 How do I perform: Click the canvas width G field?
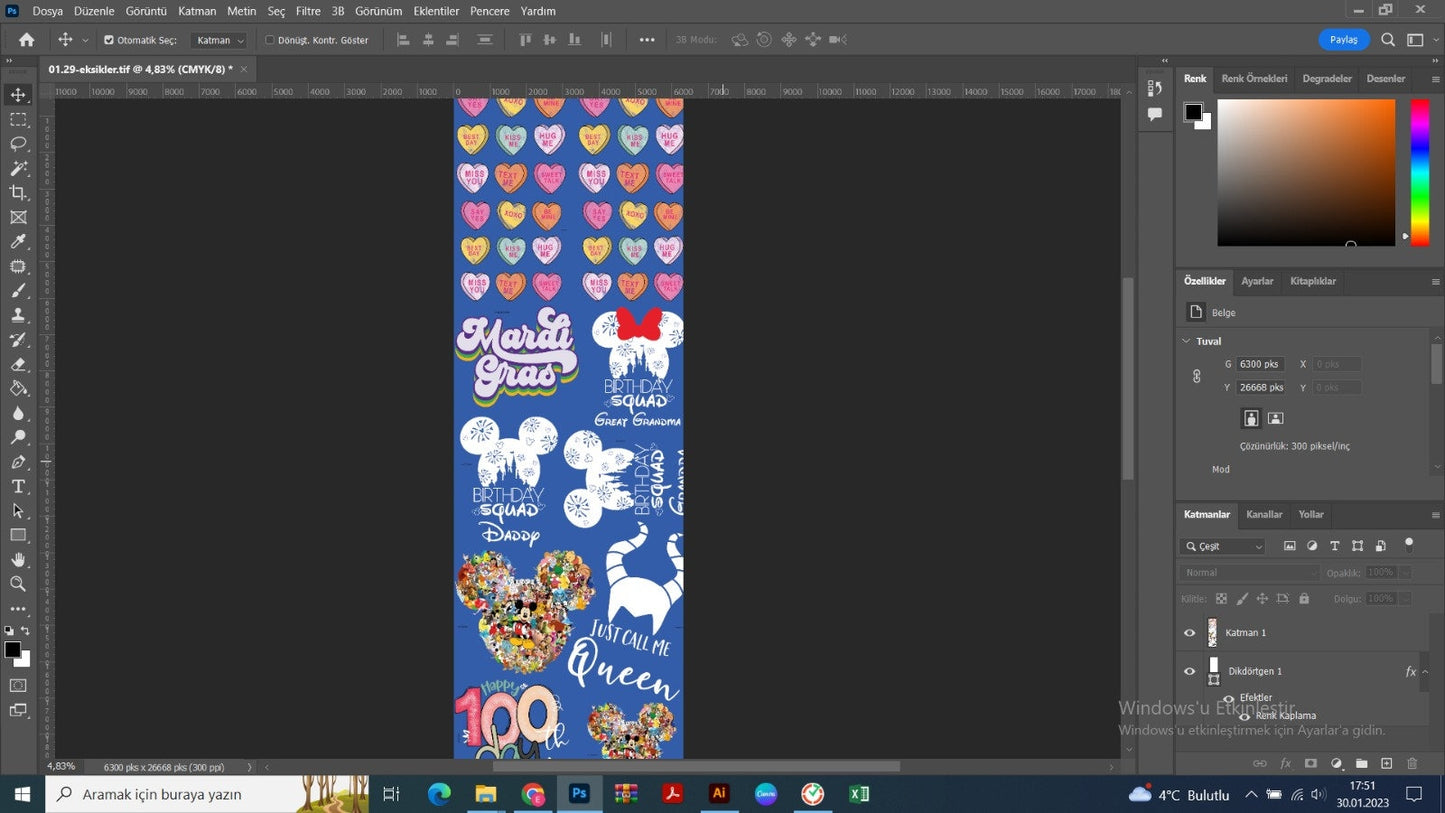click(1259, 364)
